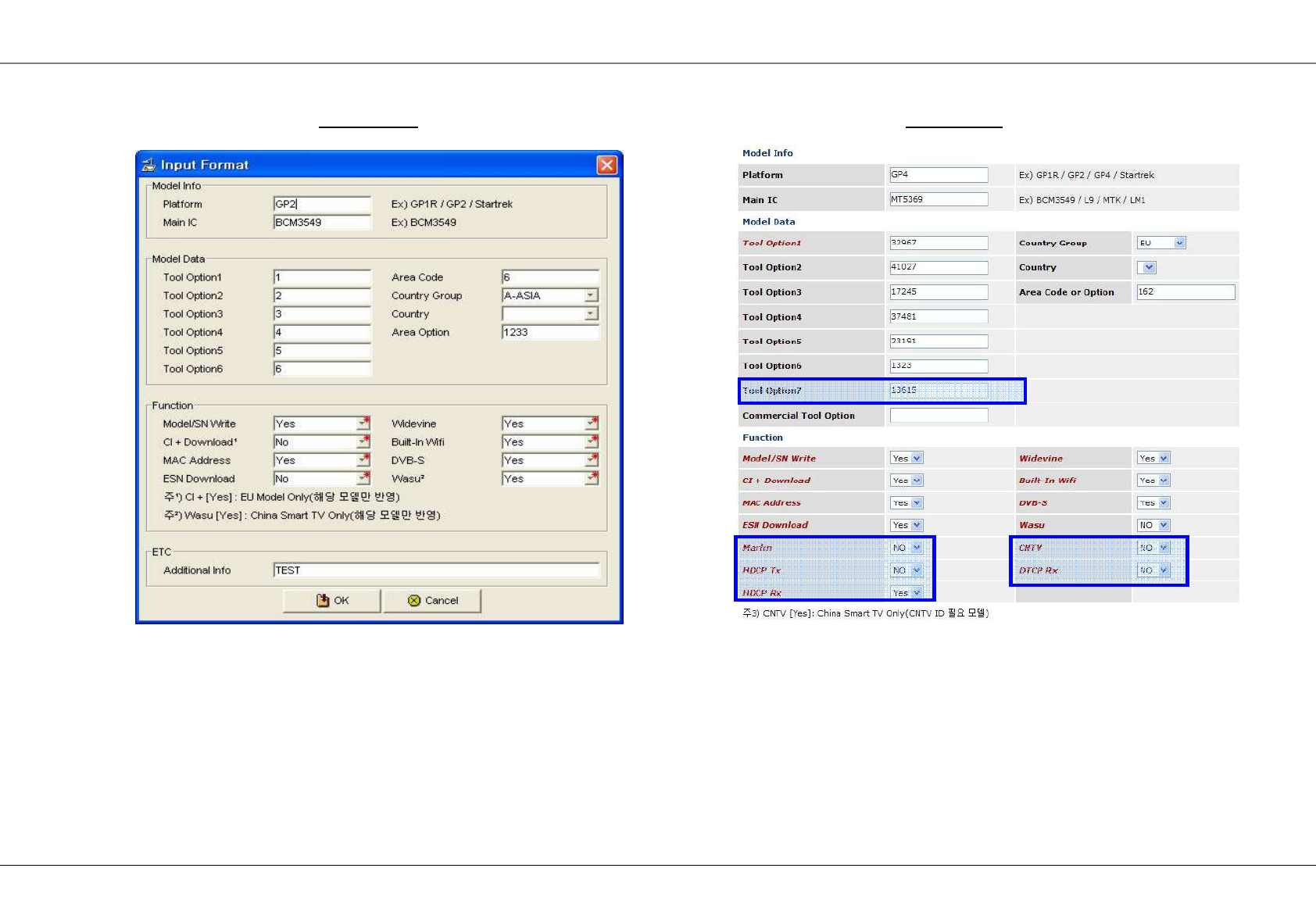The width and height of the screenshot is (1316, 911).
Task: Click Tool Option6 field in Input Format dialog
Action: click(x=322, y=370)
